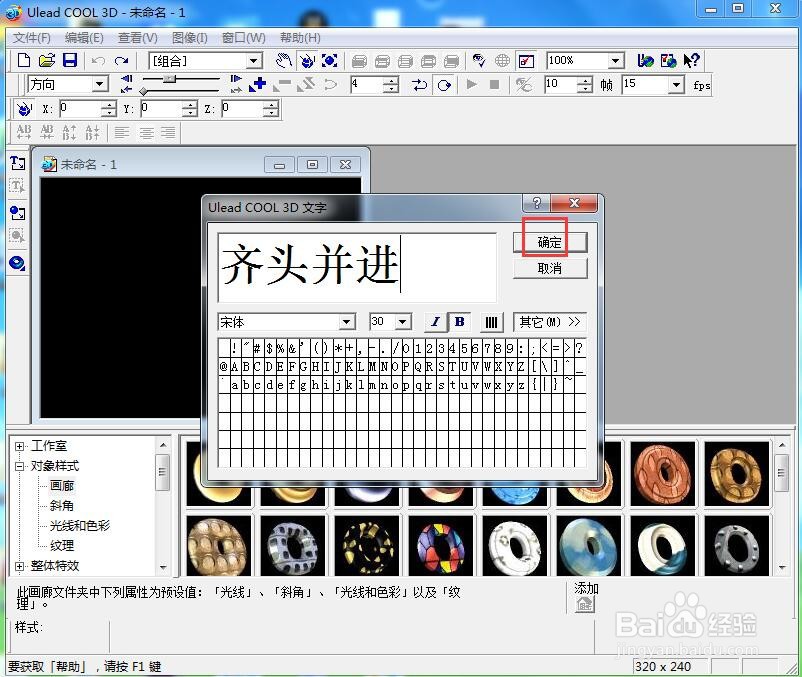
Task: Click the Insert Text tool in left sidebar
Action: pos(17,163)
